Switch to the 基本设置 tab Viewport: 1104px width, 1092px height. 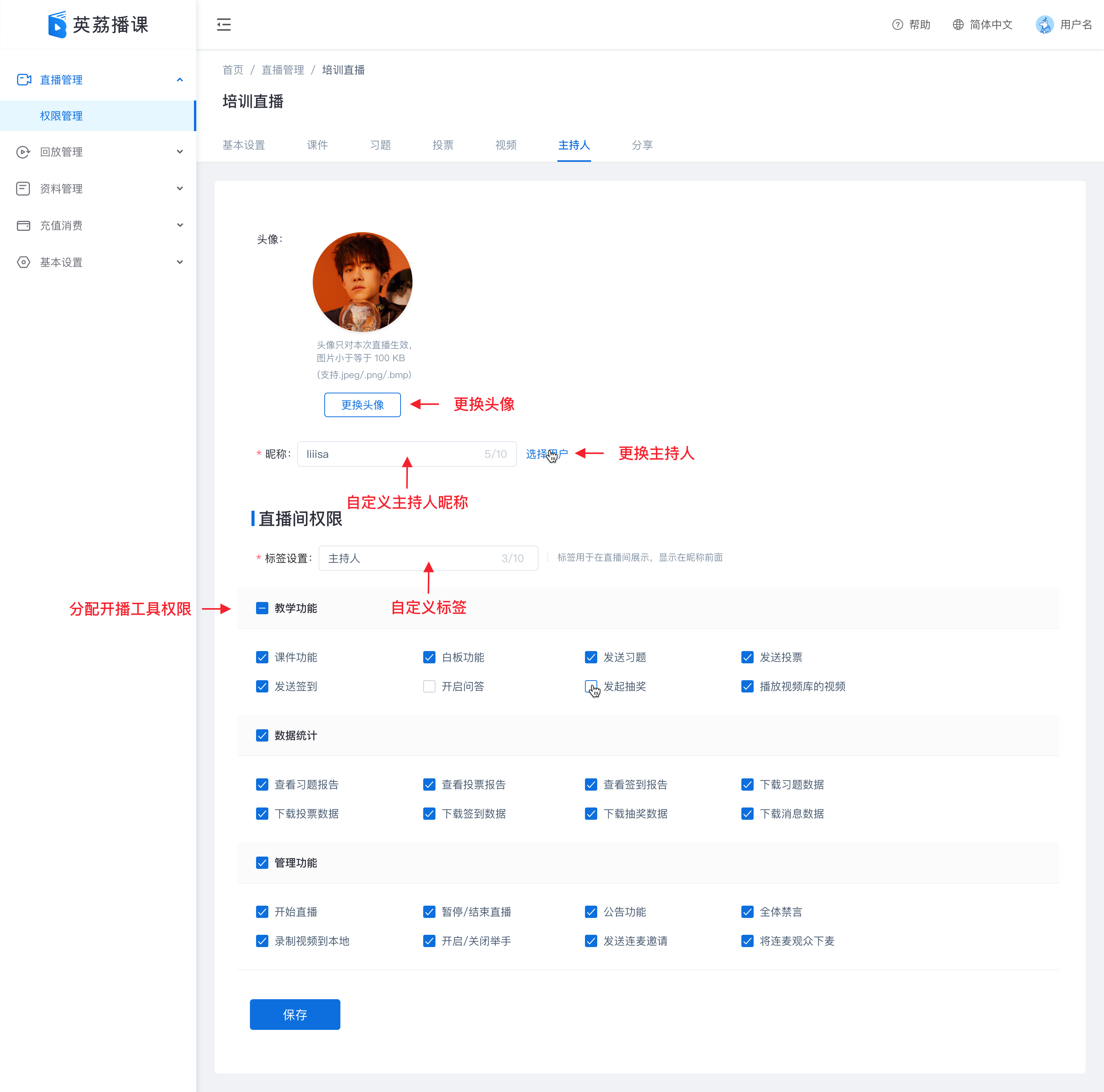[244, 145]
